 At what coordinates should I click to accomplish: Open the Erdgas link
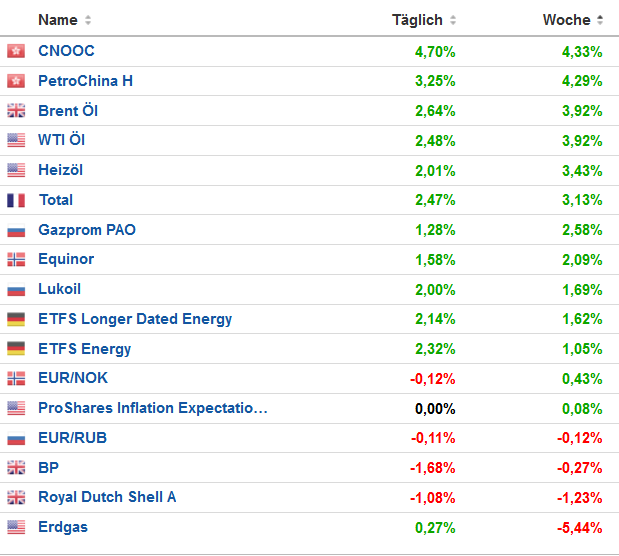click(63, 528)
